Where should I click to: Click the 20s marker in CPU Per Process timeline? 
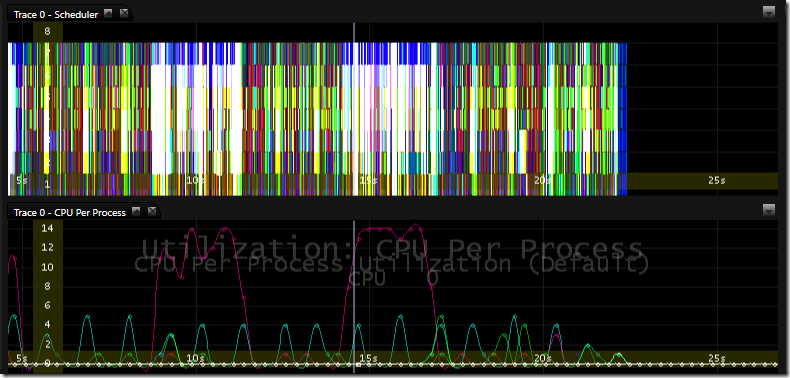point(542,358)
